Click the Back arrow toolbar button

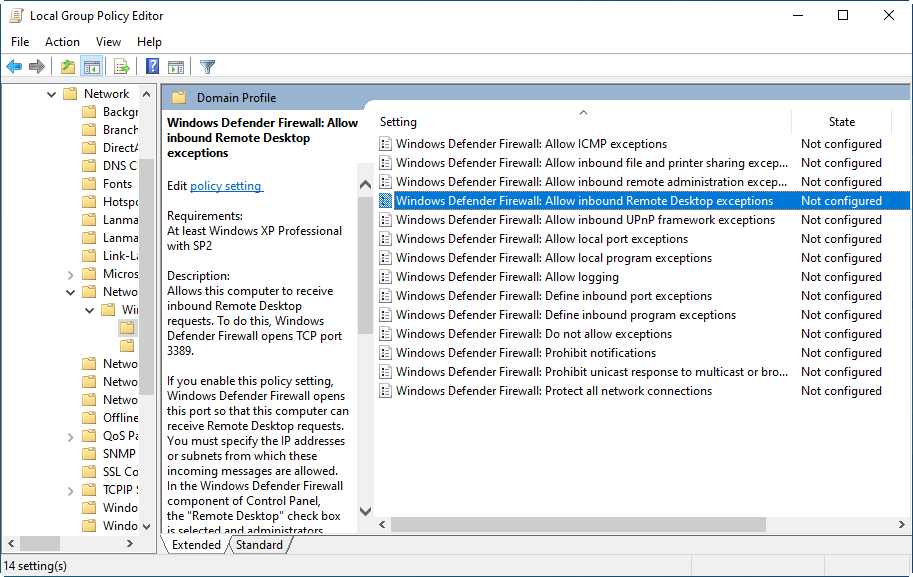click(x=14, y=67)
